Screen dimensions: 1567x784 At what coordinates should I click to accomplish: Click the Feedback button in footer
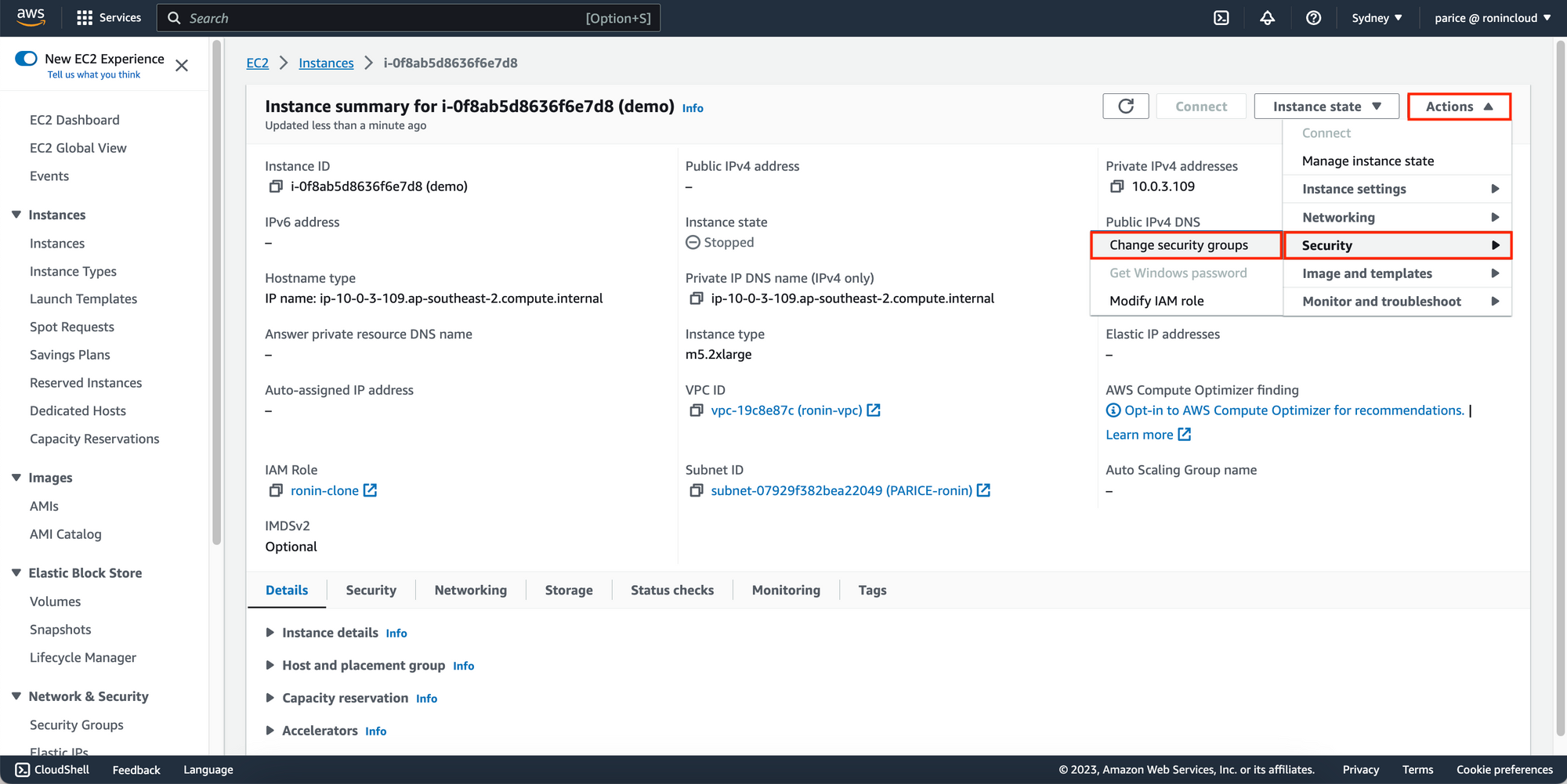click(x=136, y=770)
